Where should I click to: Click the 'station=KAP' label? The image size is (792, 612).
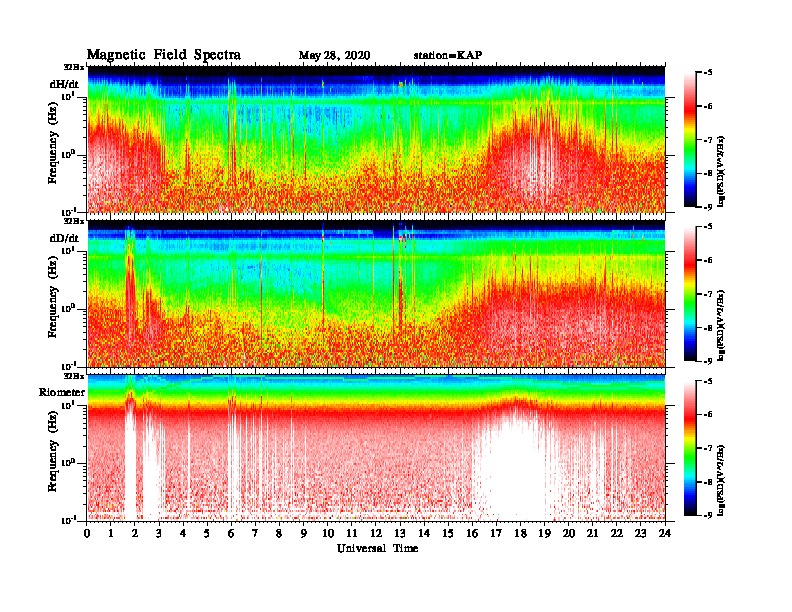(448, 55)
